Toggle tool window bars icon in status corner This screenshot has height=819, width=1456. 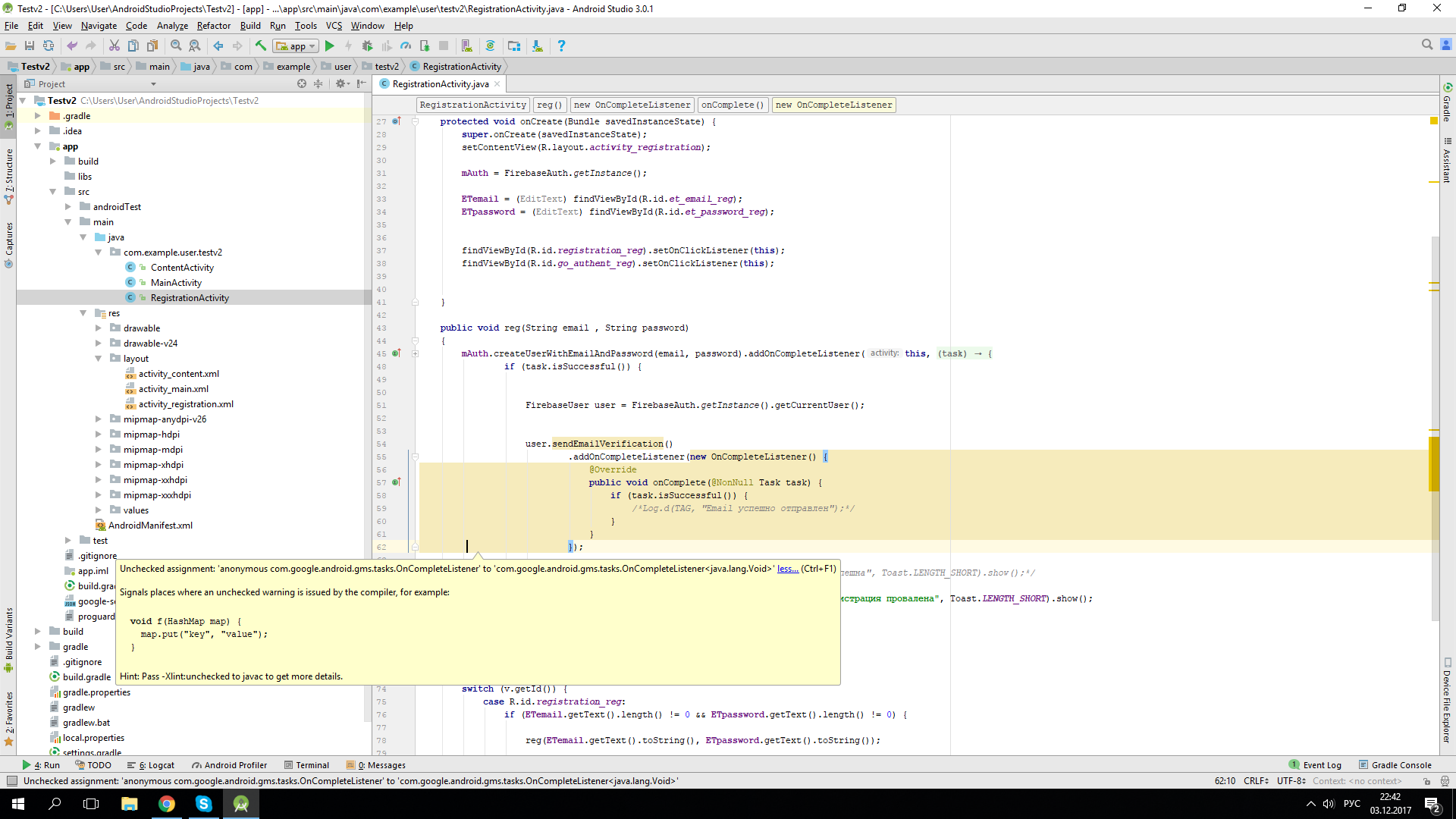(x=11, y=781)
